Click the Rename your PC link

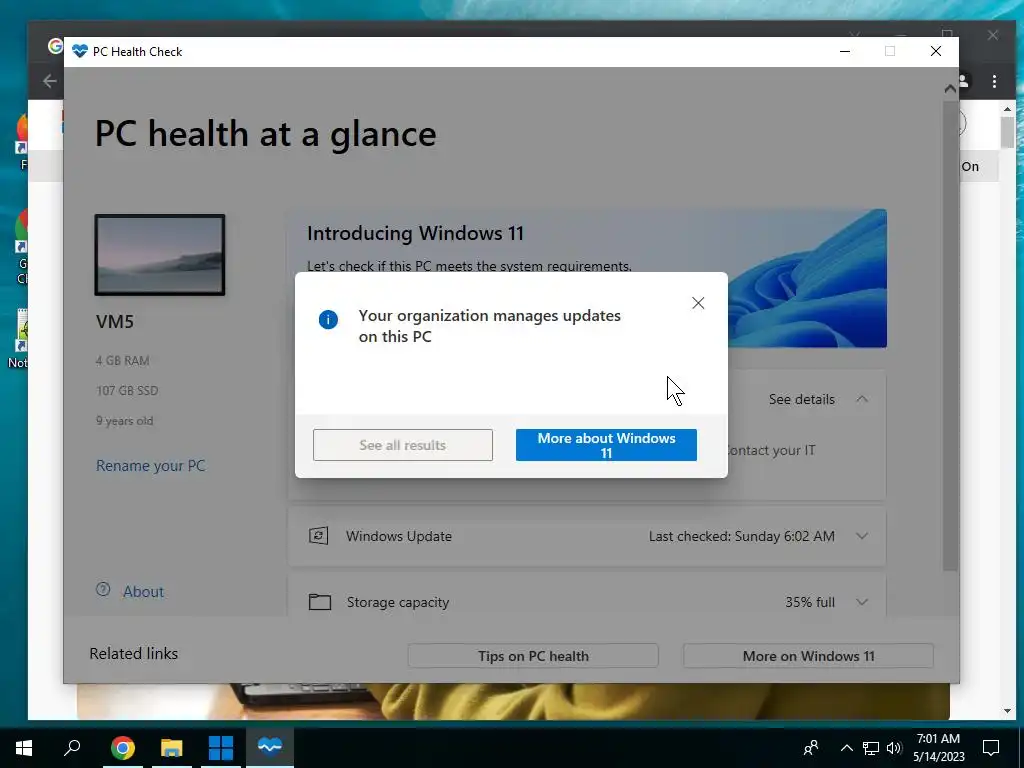pos(150,466)
